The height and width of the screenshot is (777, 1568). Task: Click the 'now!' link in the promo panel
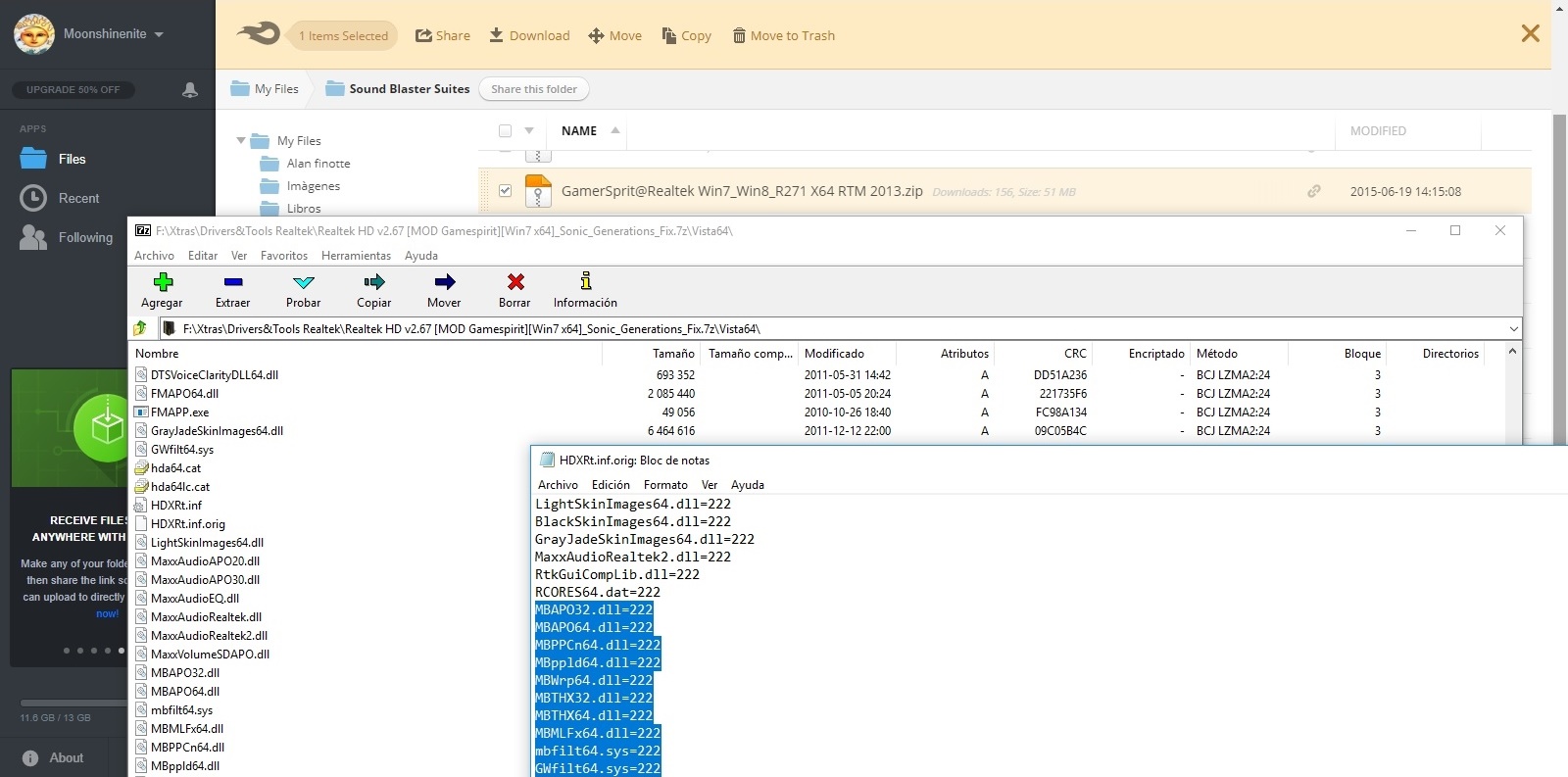(x=107, y=614)
